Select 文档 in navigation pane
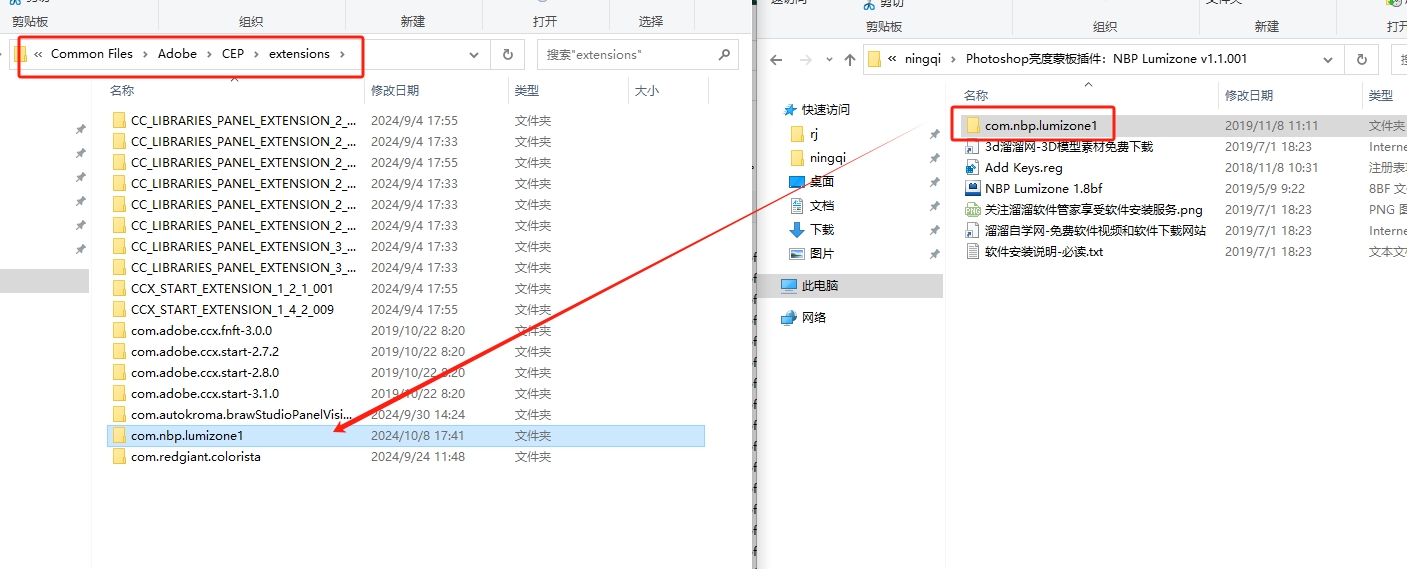This screenshot has width=1407, height=569. point(822,205)
